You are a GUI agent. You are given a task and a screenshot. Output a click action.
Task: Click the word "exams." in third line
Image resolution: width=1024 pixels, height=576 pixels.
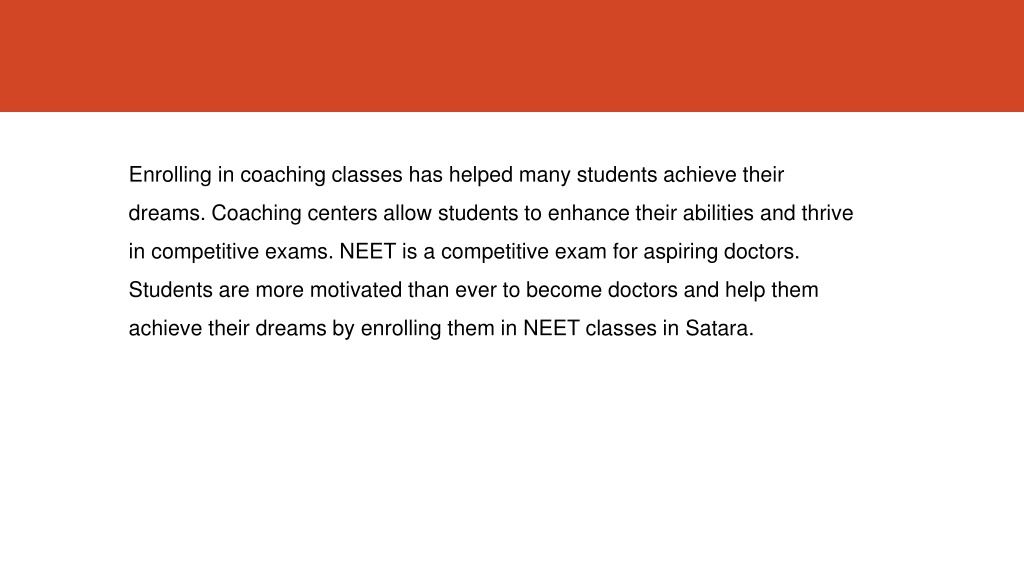point(299,251)
